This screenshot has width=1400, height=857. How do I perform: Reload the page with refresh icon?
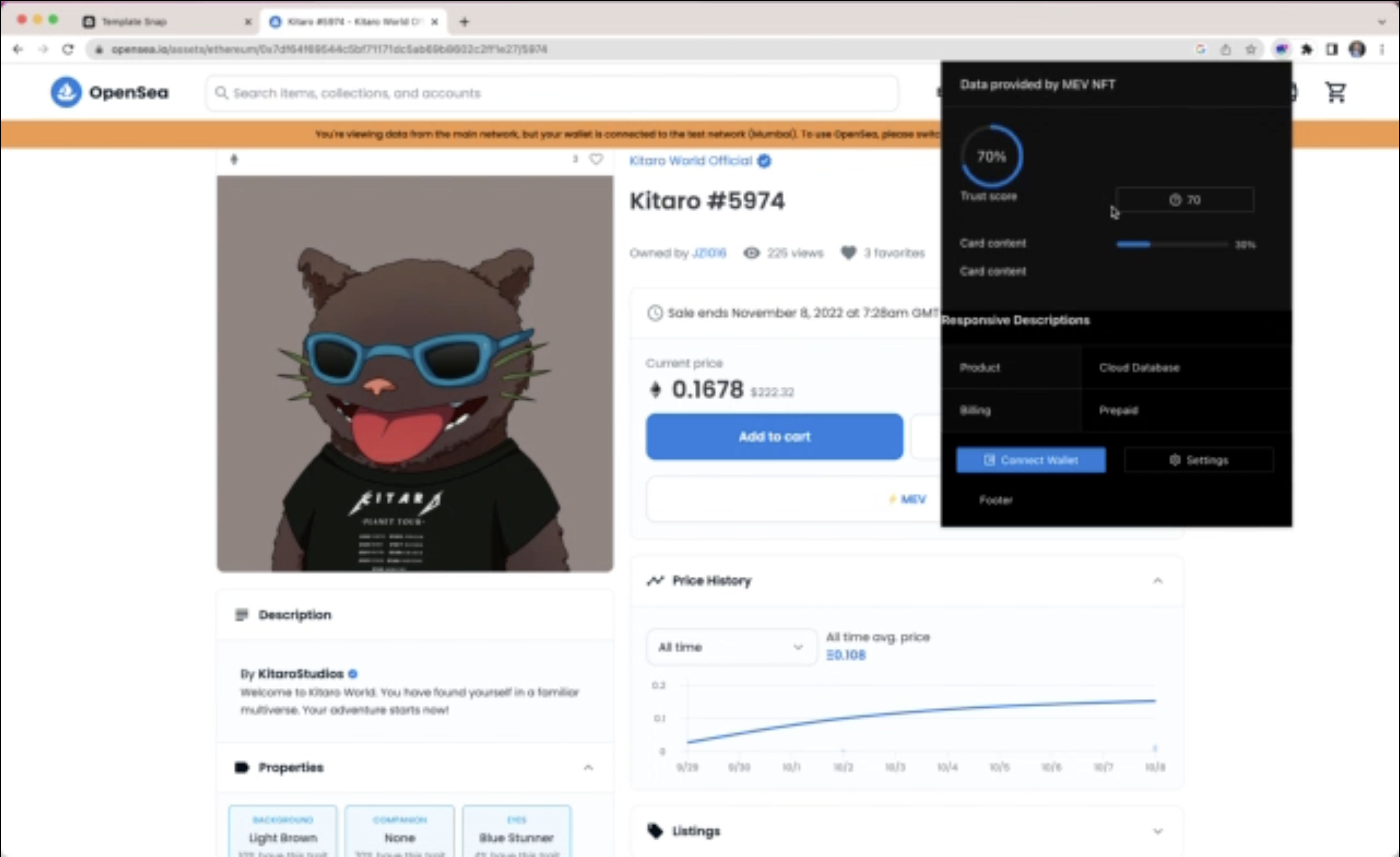click(68, 50)
